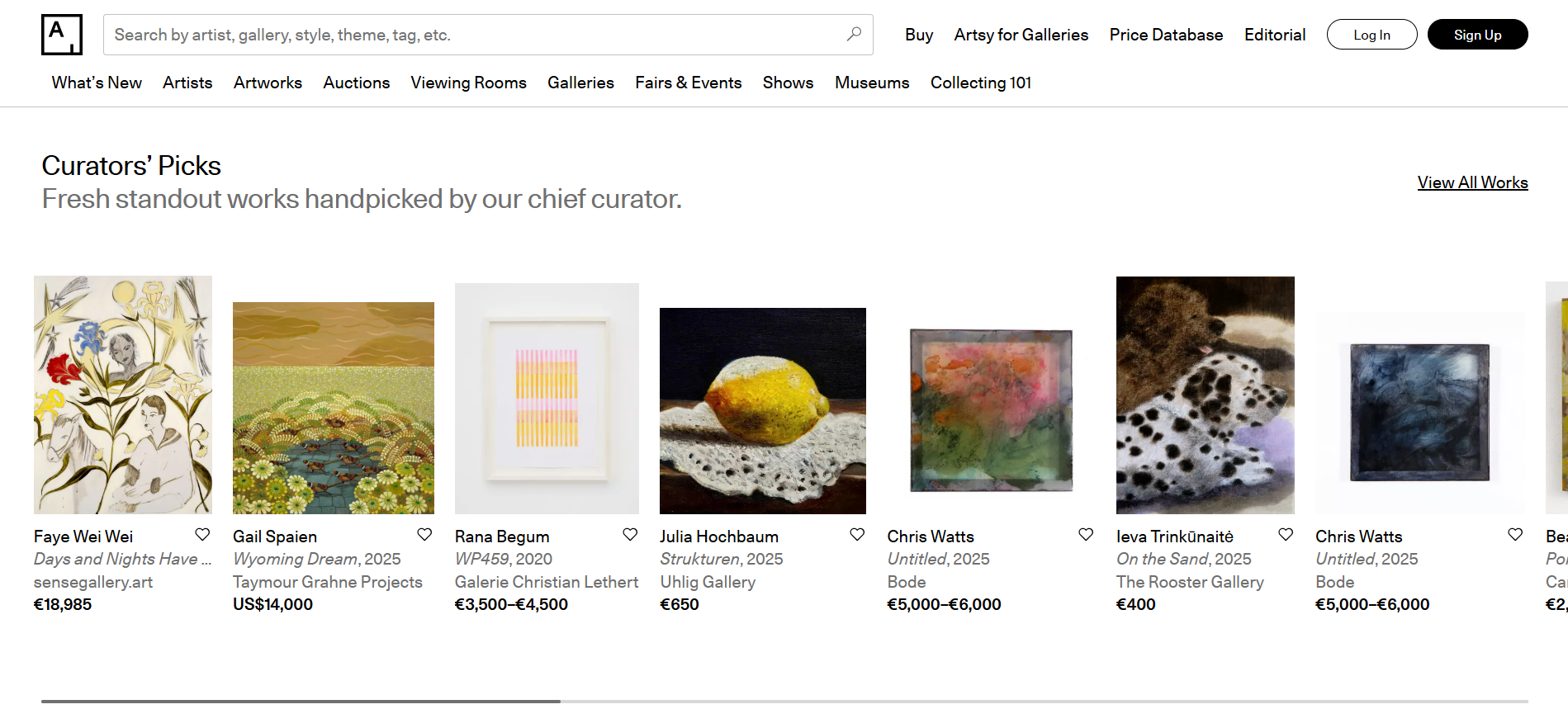Click price €400

point(1136,604)
